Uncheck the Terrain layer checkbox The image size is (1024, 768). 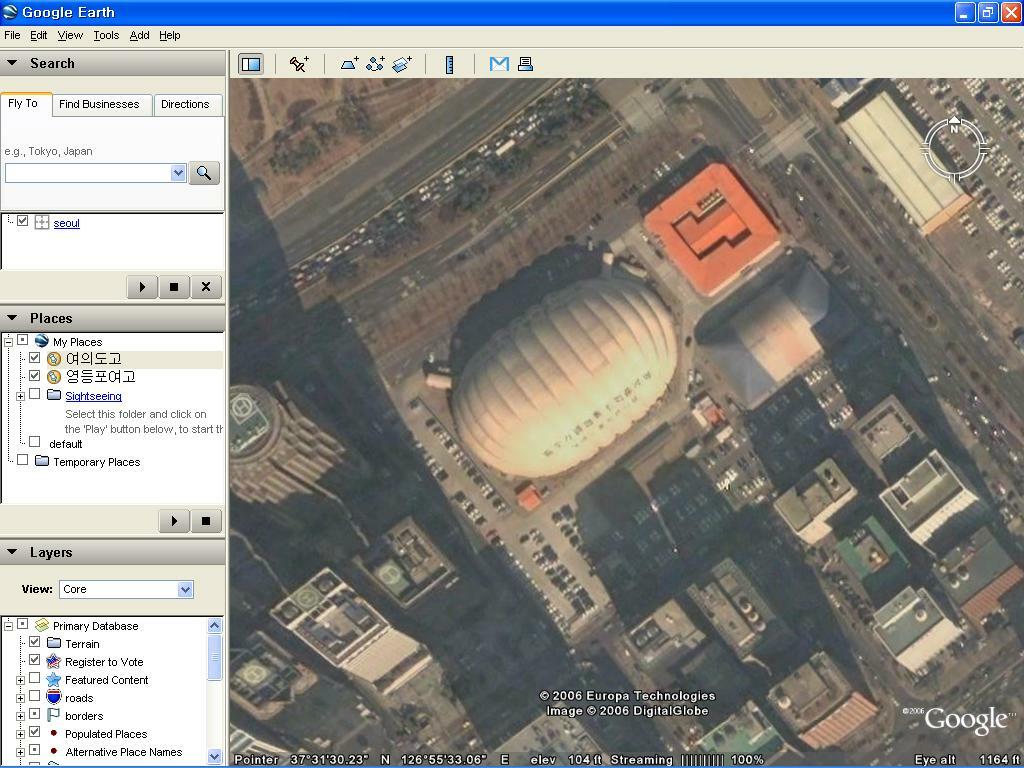(35, 643)
